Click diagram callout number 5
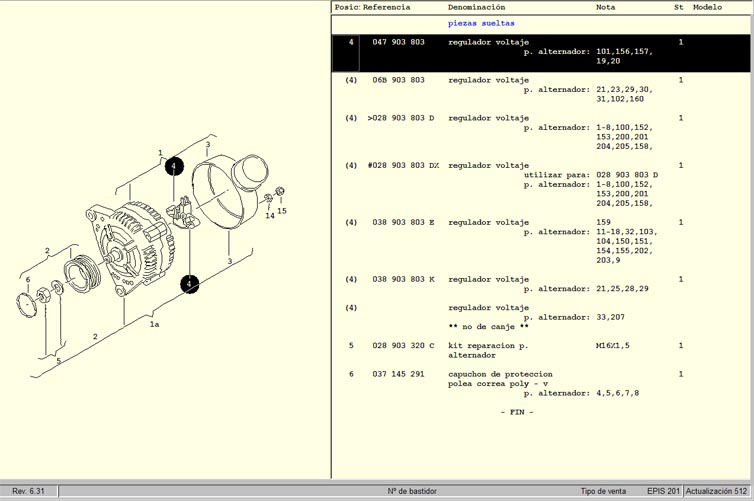 (59, 361)
